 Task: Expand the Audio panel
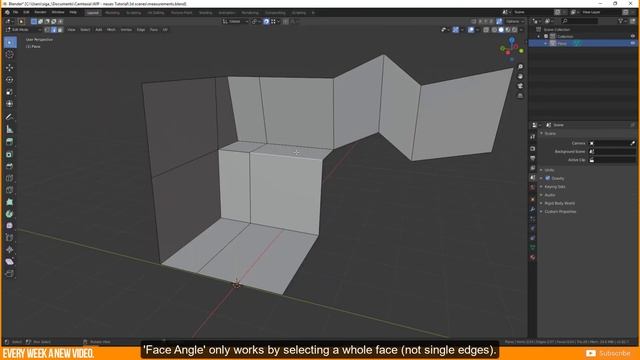pyautogui.click(x=549, y=195)
